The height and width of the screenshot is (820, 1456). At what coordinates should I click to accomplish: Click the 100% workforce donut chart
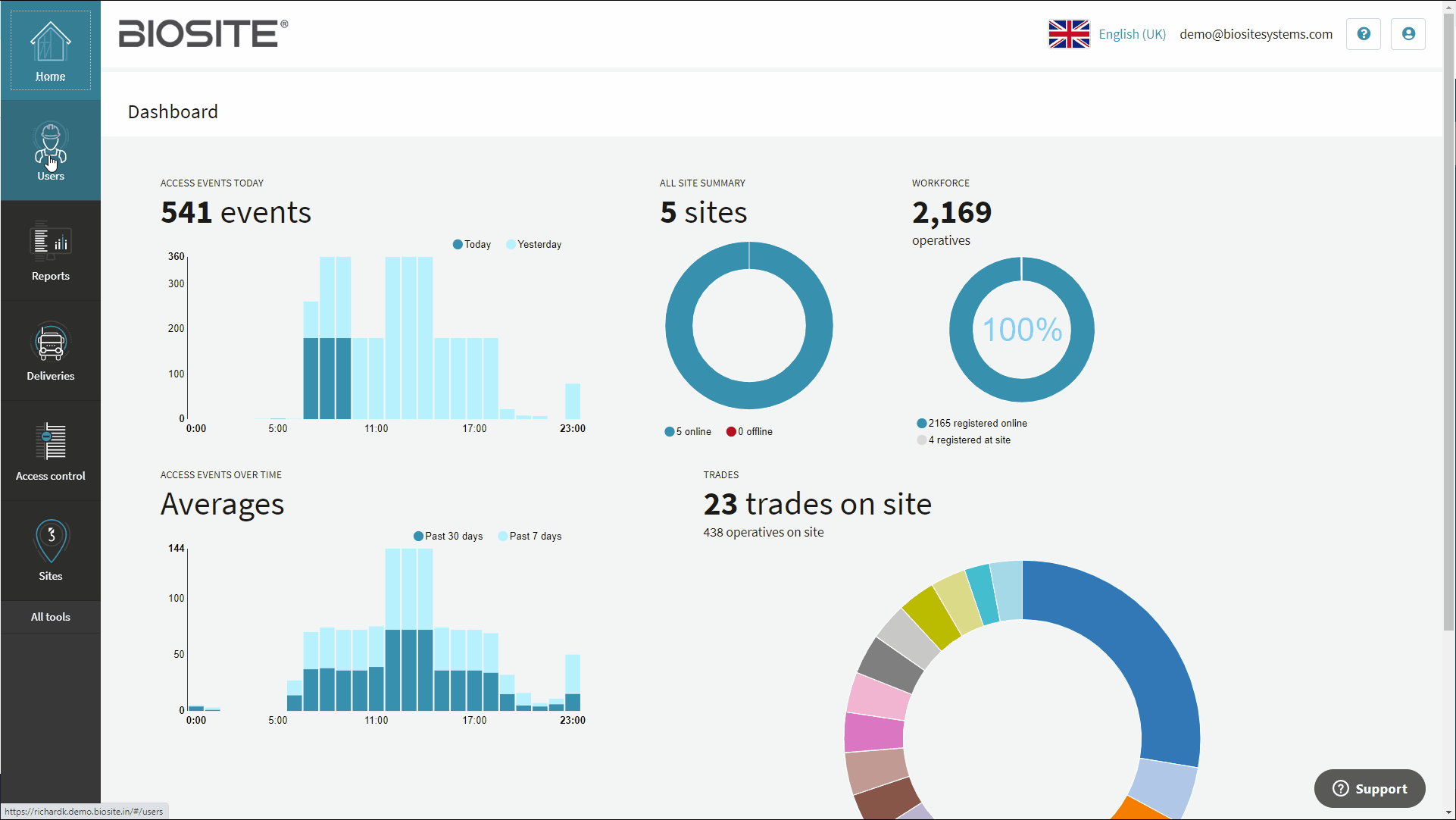click(1022, 330)
